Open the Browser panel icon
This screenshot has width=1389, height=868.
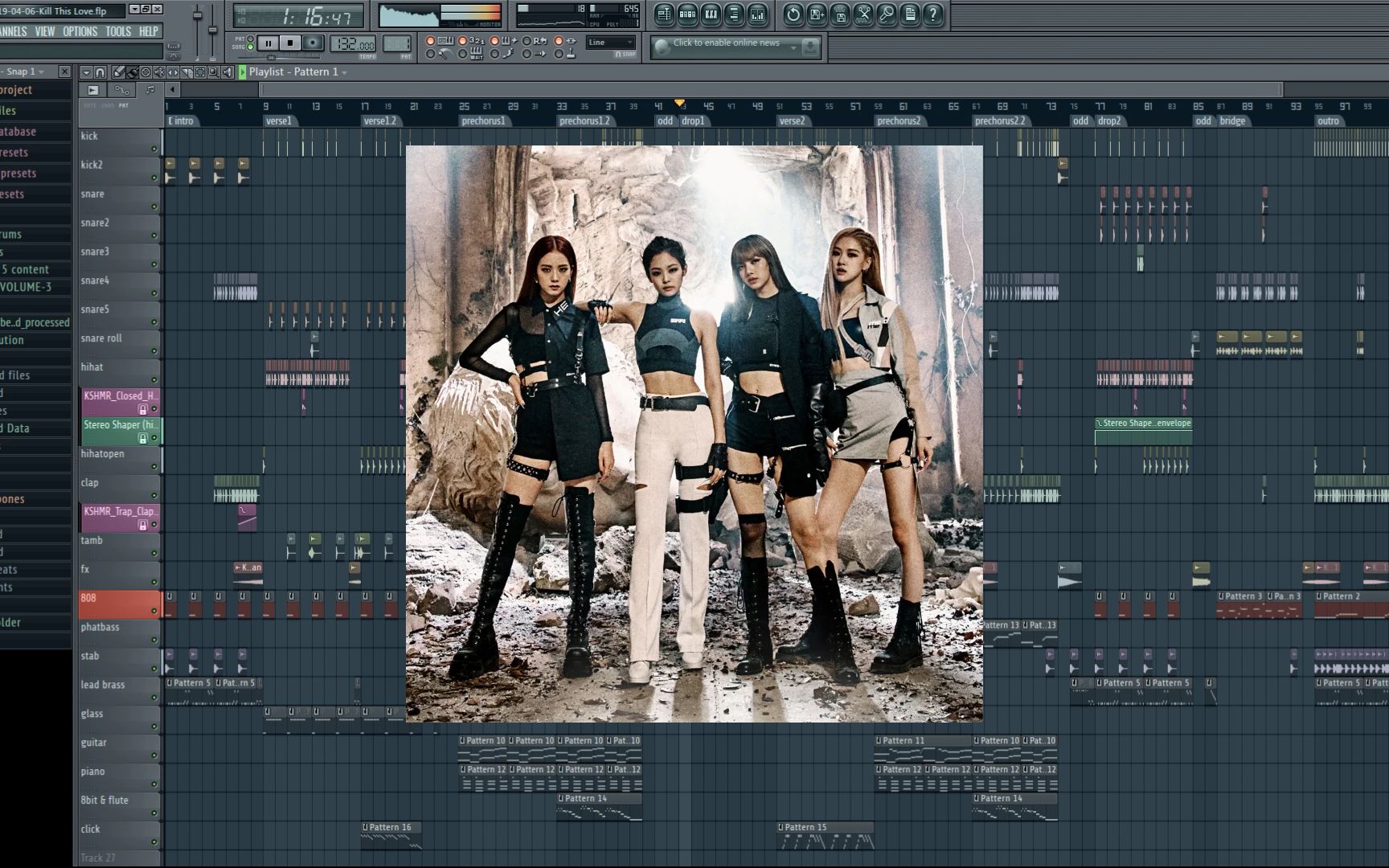point(734,14)
